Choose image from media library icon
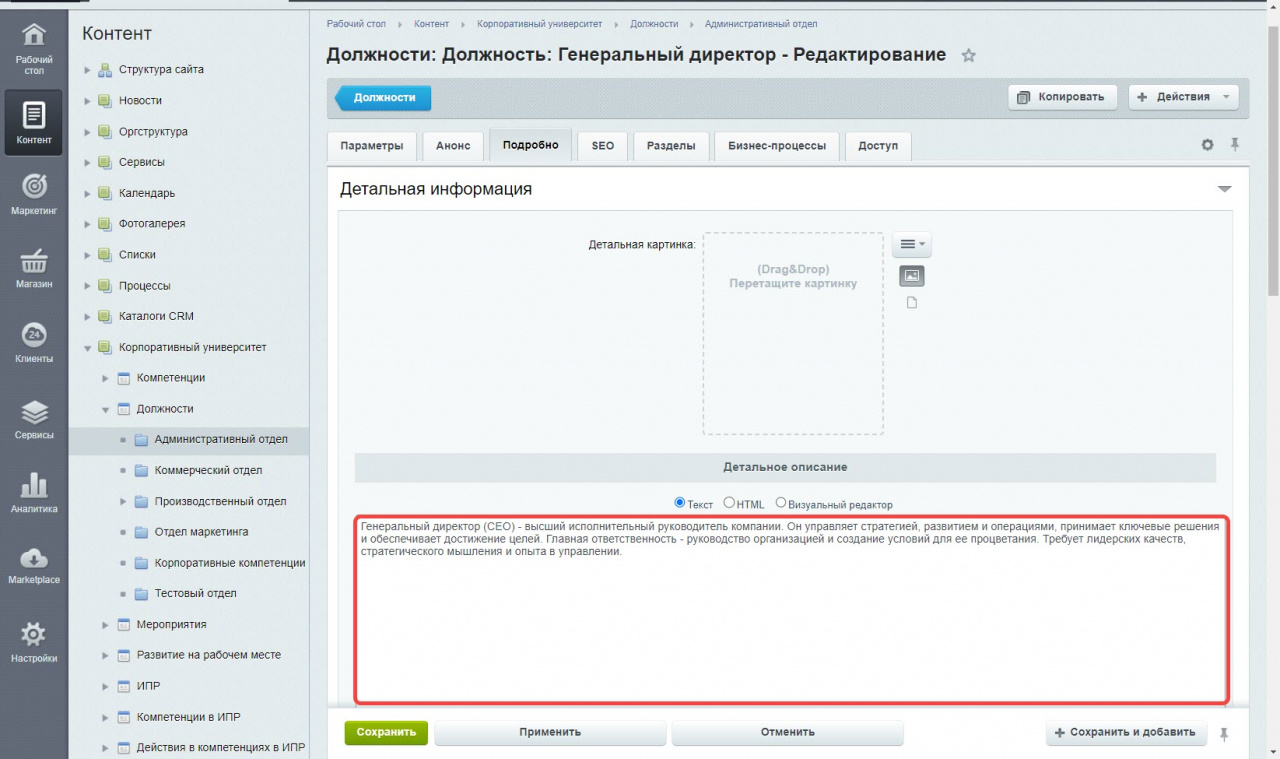This screenshot has width=1280, height=759. click(x=911, y=275)
